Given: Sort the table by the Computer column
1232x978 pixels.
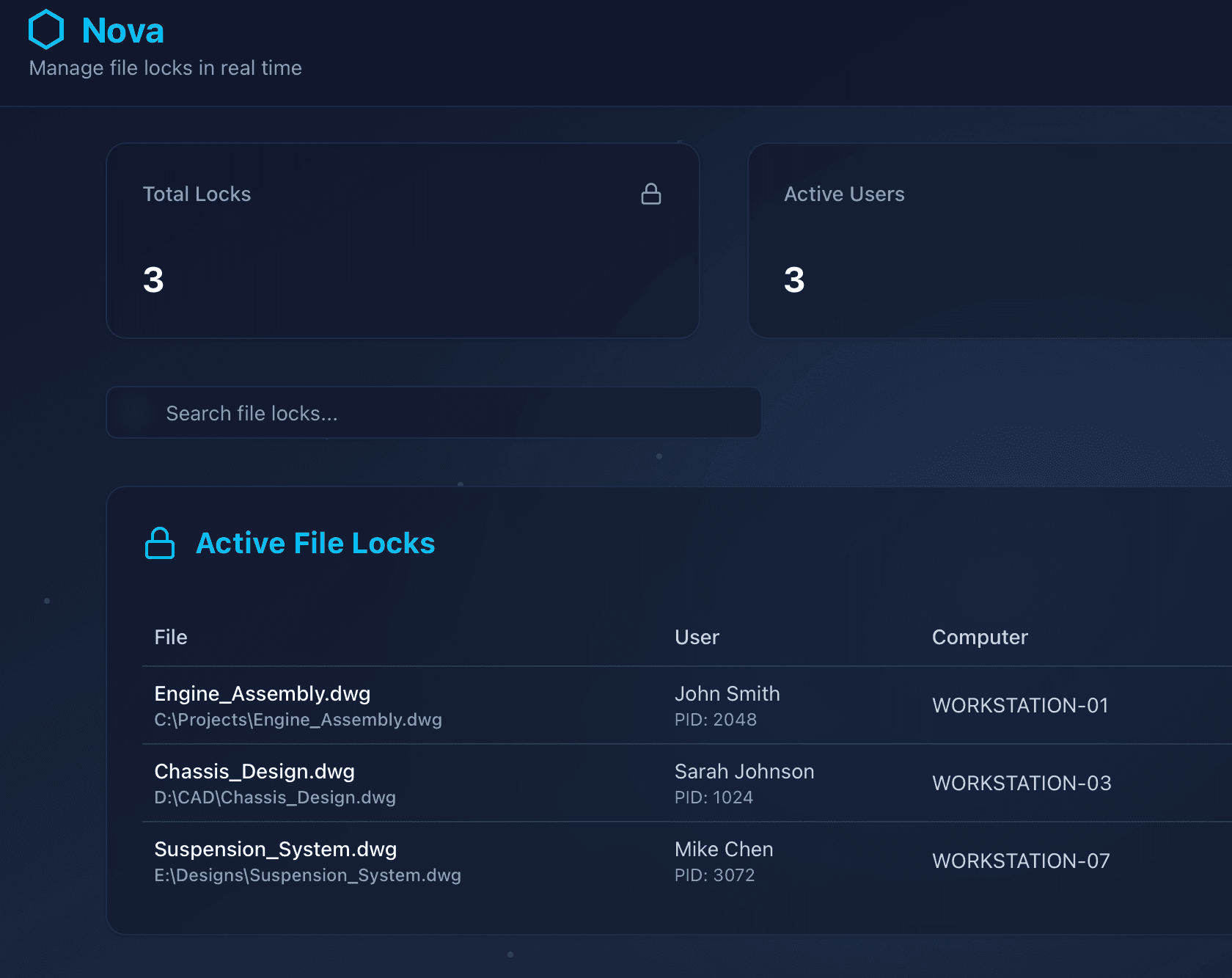Looking at the screenshot, I should (980, 637).
